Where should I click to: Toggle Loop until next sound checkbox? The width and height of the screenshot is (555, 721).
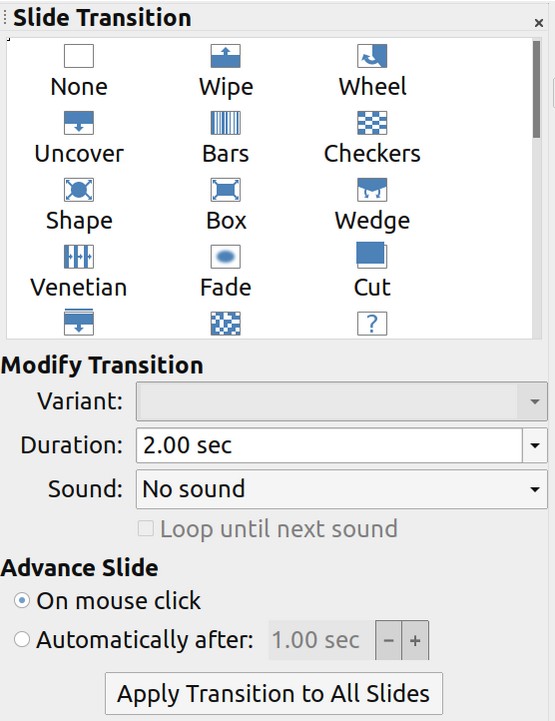point(146,529)
